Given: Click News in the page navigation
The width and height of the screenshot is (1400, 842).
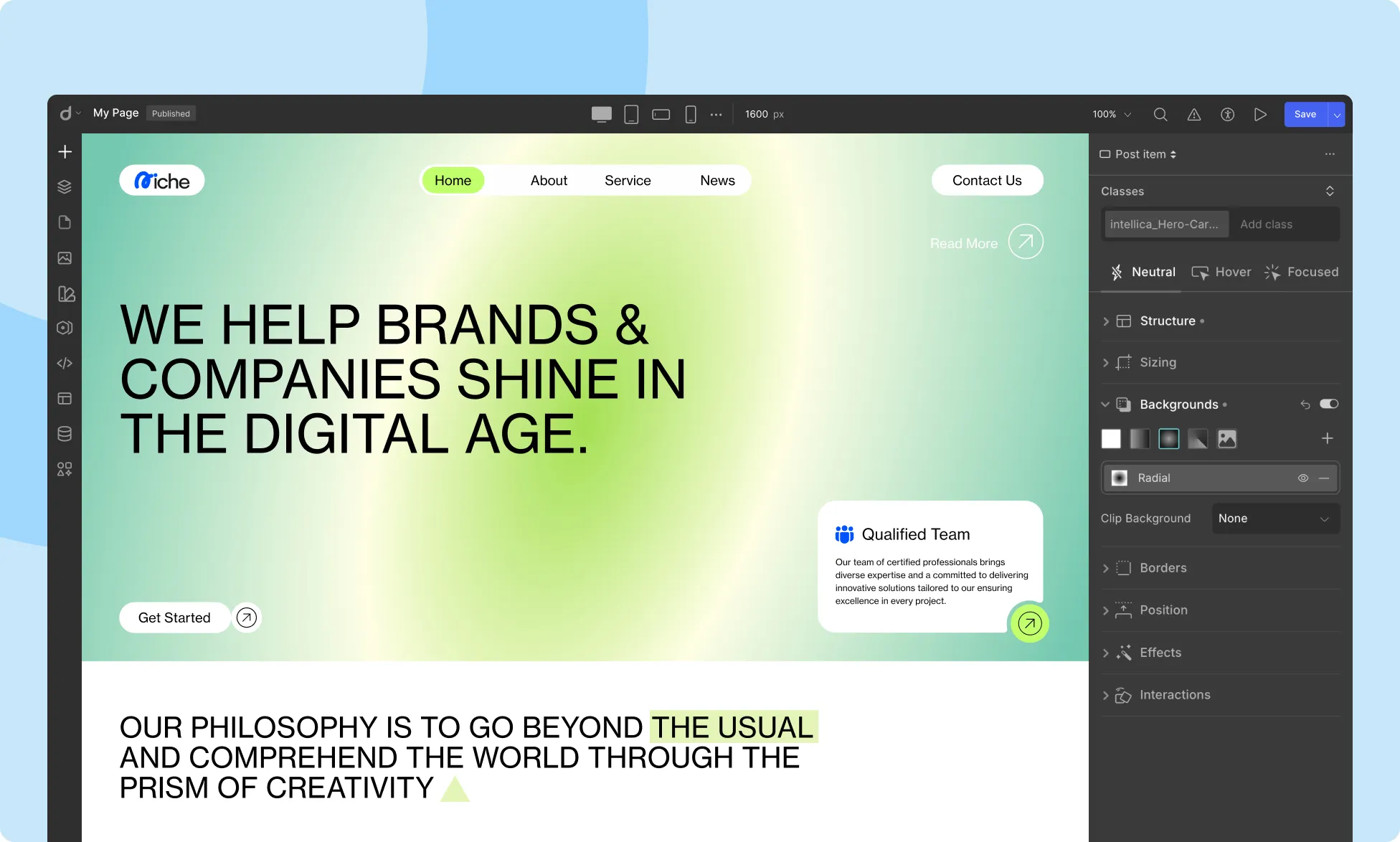Looking at the screenshot, I should [x=717, y=181].
